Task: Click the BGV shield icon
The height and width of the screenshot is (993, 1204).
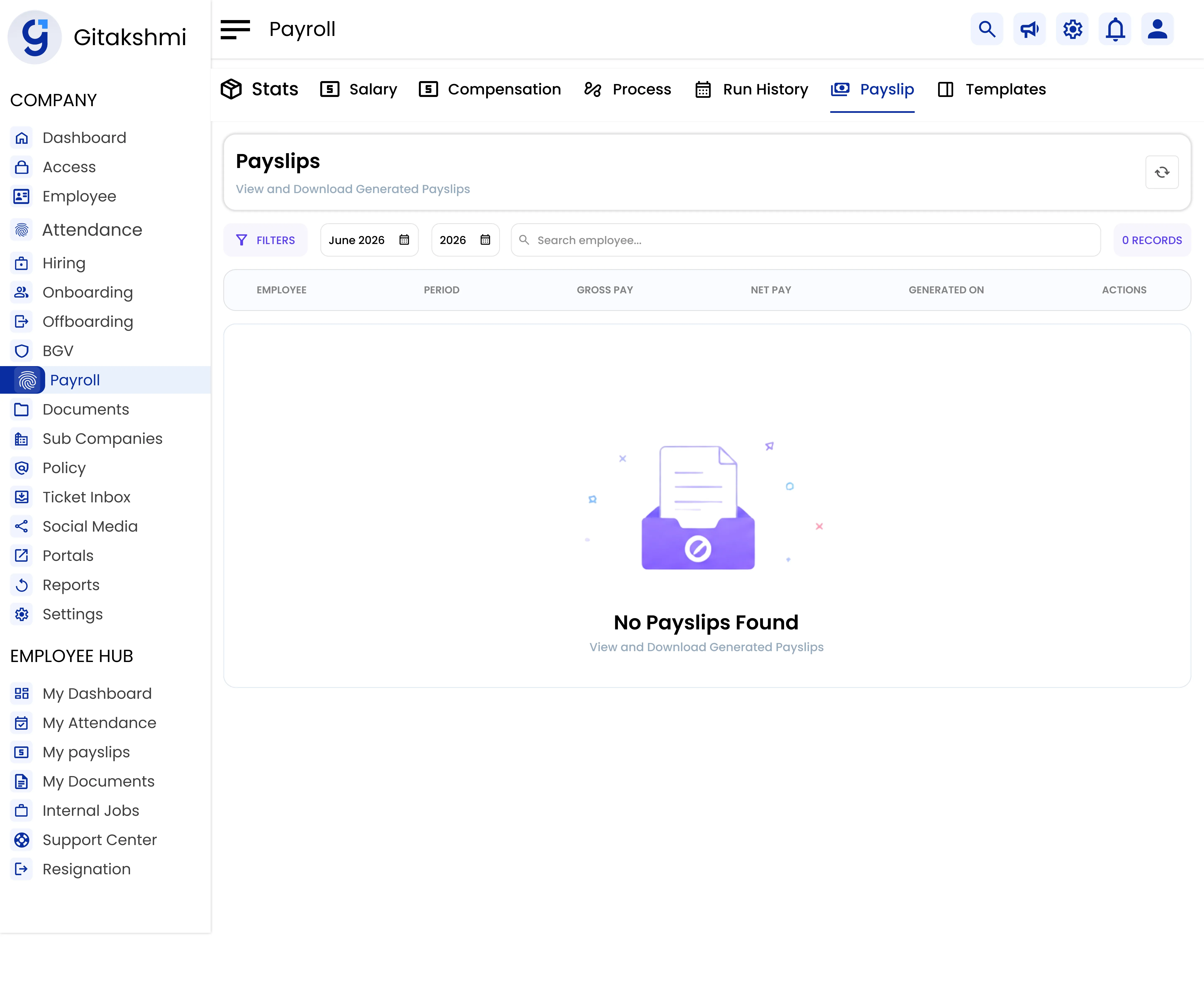Action: (22, 351)
